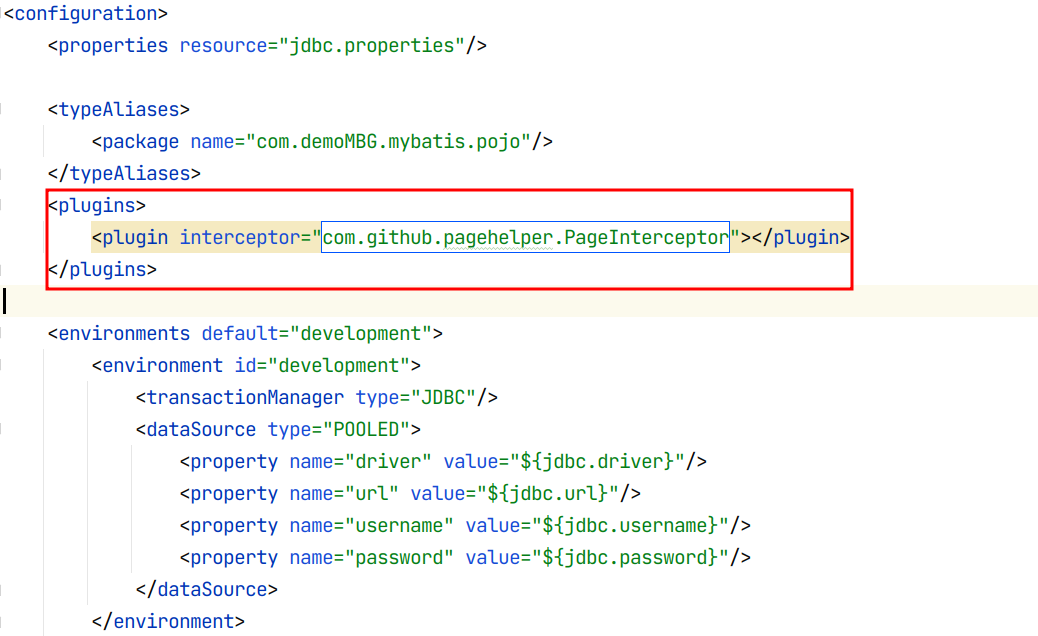Image resolution: width=1038 pixels, height=636 pixels.
Task: Click the ${jdbc.username} property value
Action: coord(630,525)
